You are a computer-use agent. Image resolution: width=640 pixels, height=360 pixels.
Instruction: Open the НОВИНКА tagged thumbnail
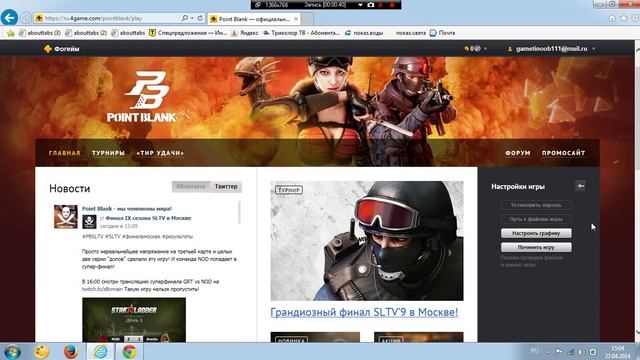[315, 337]
